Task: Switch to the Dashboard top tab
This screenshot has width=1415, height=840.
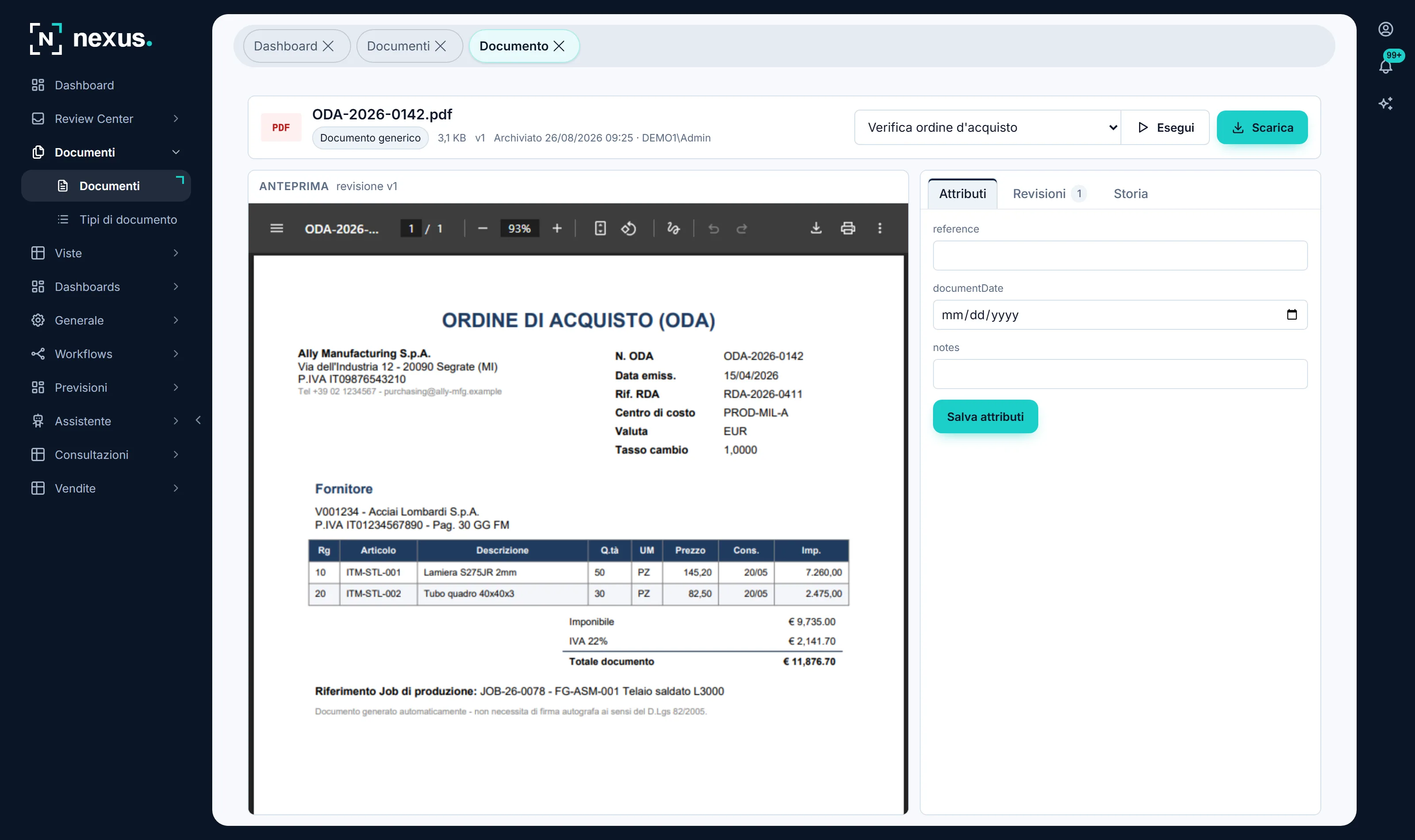Action: coord(285,46)
